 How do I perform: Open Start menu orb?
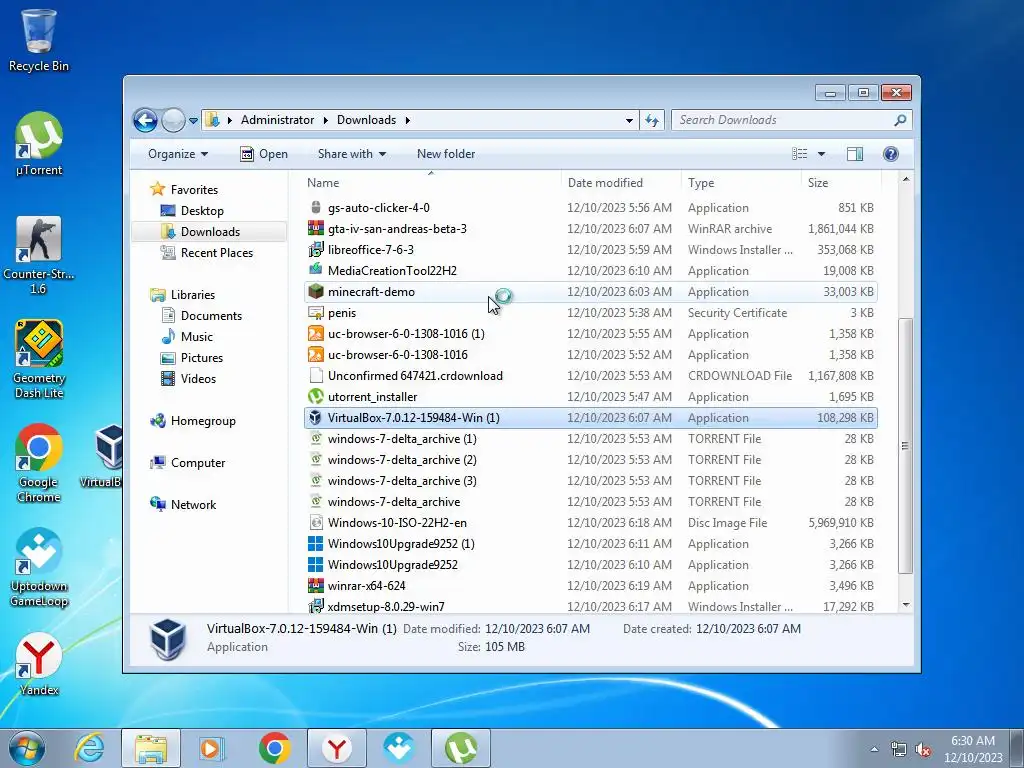click(x=27, y=748)
